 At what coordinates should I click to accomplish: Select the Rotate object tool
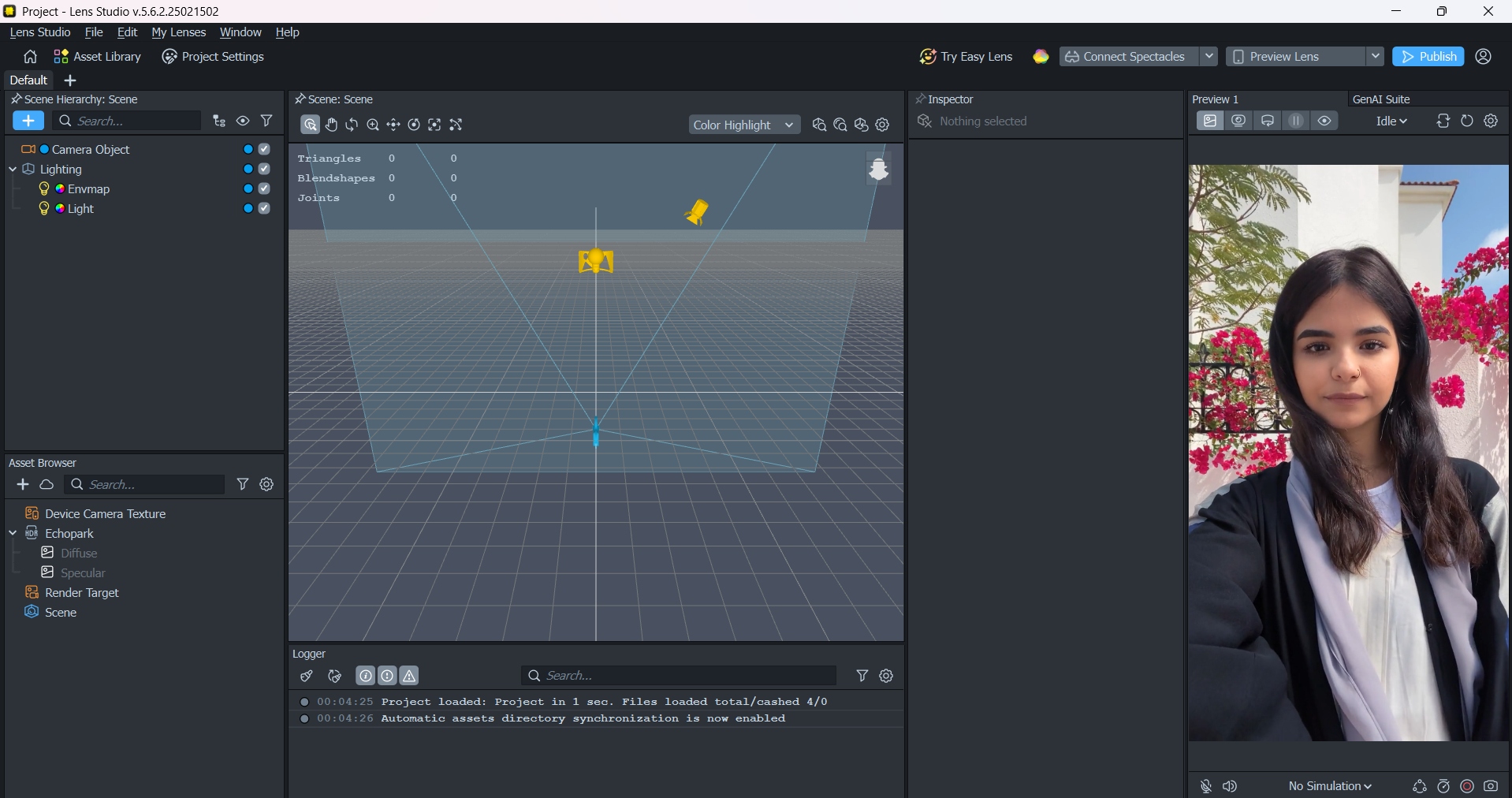point(414,125)
